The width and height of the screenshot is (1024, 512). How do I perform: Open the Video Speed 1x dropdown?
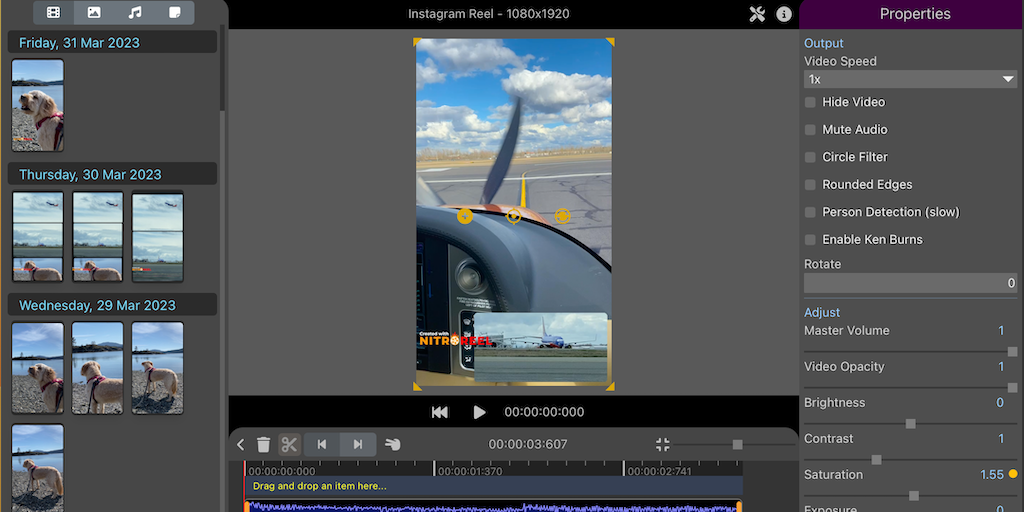tap(910, 79)
